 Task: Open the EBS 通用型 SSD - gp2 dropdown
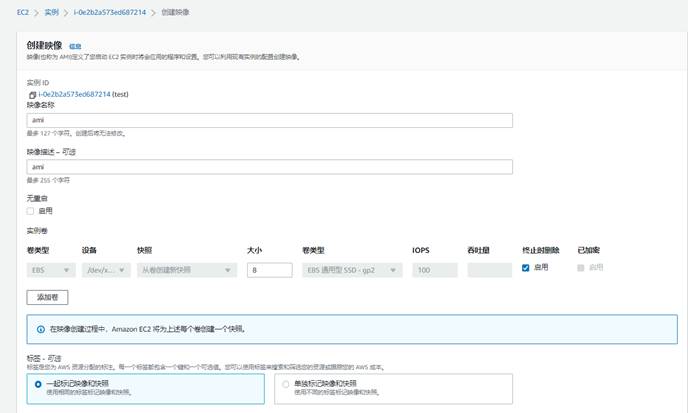pyautogui.click(x=352, y=270)
